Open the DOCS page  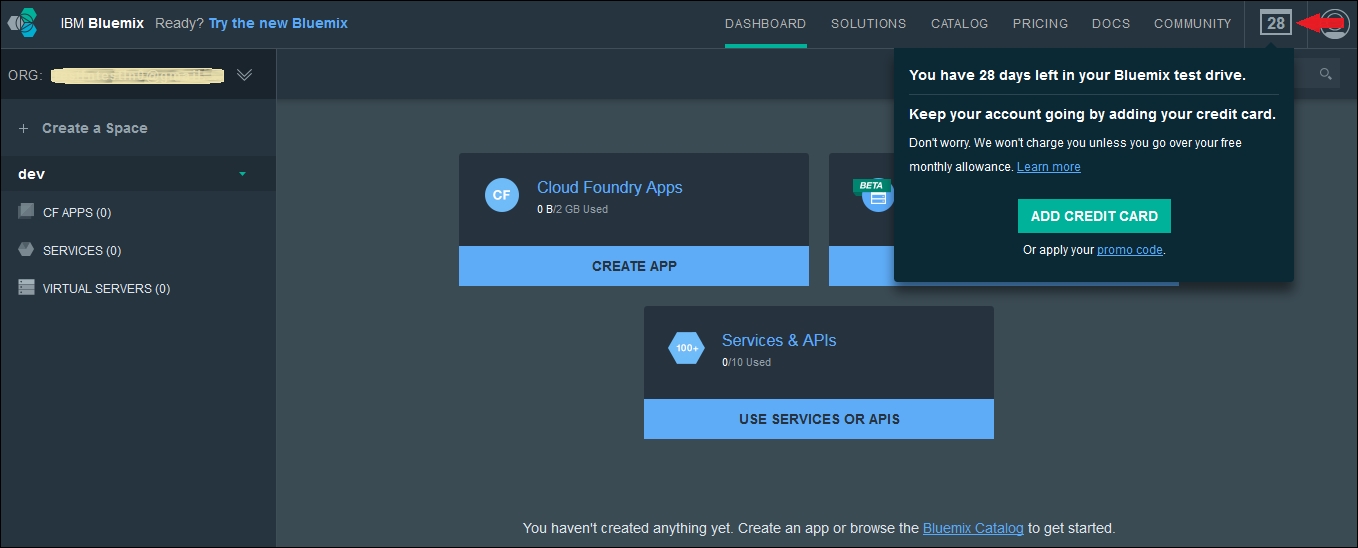1111,23
